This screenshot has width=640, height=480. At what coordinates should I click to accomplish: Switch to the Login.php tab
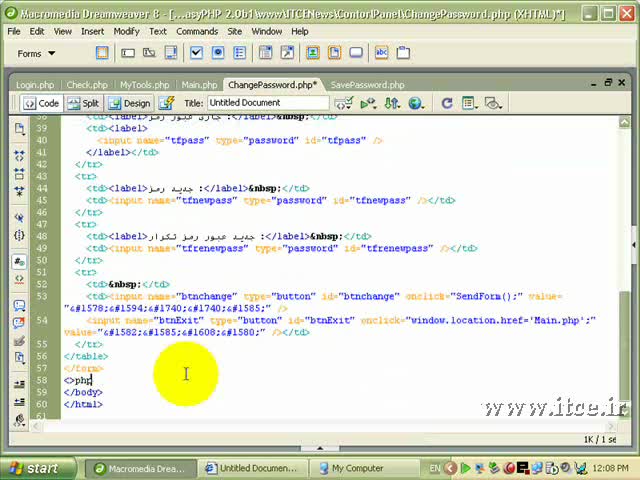pos(35,85)
